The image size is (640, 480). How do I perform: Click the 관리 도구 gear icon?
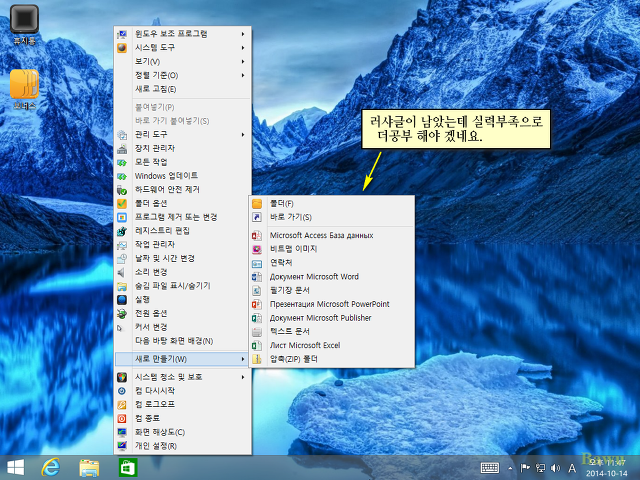(122, 135)
